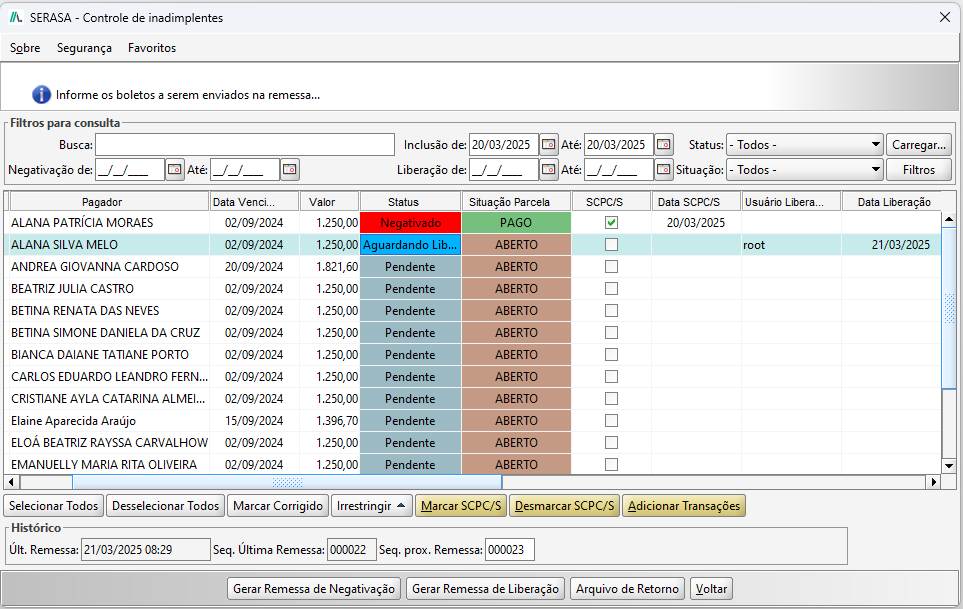Image resolution: width=963 pixels, height=609 pixels.
Task: Click the Filtros button
Action: pos(919,169)
